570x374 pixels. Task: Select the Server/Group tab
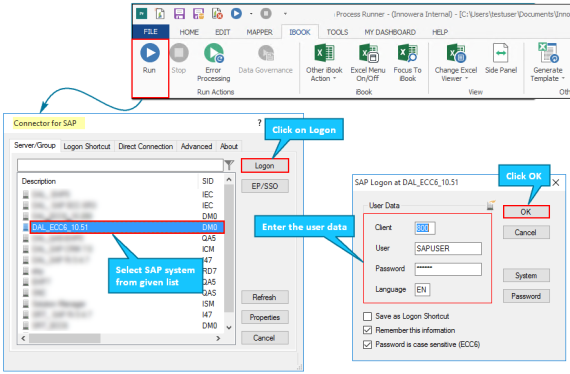(35, 145)
